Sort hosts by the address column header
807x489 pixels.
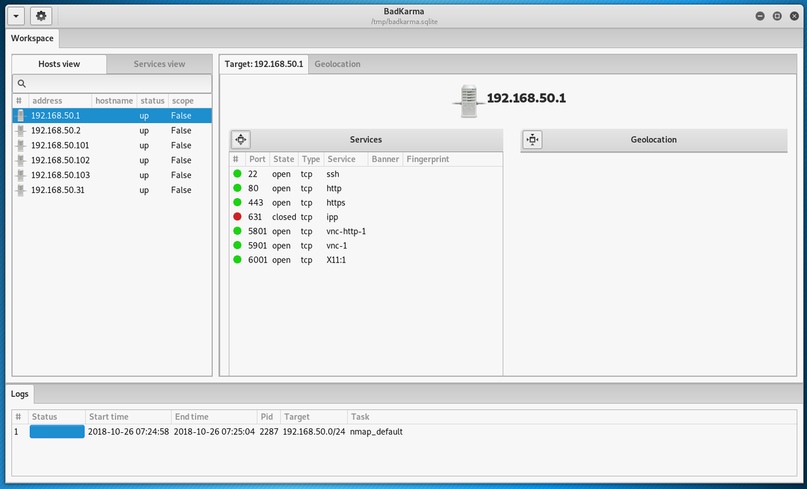tap(58, 101)
